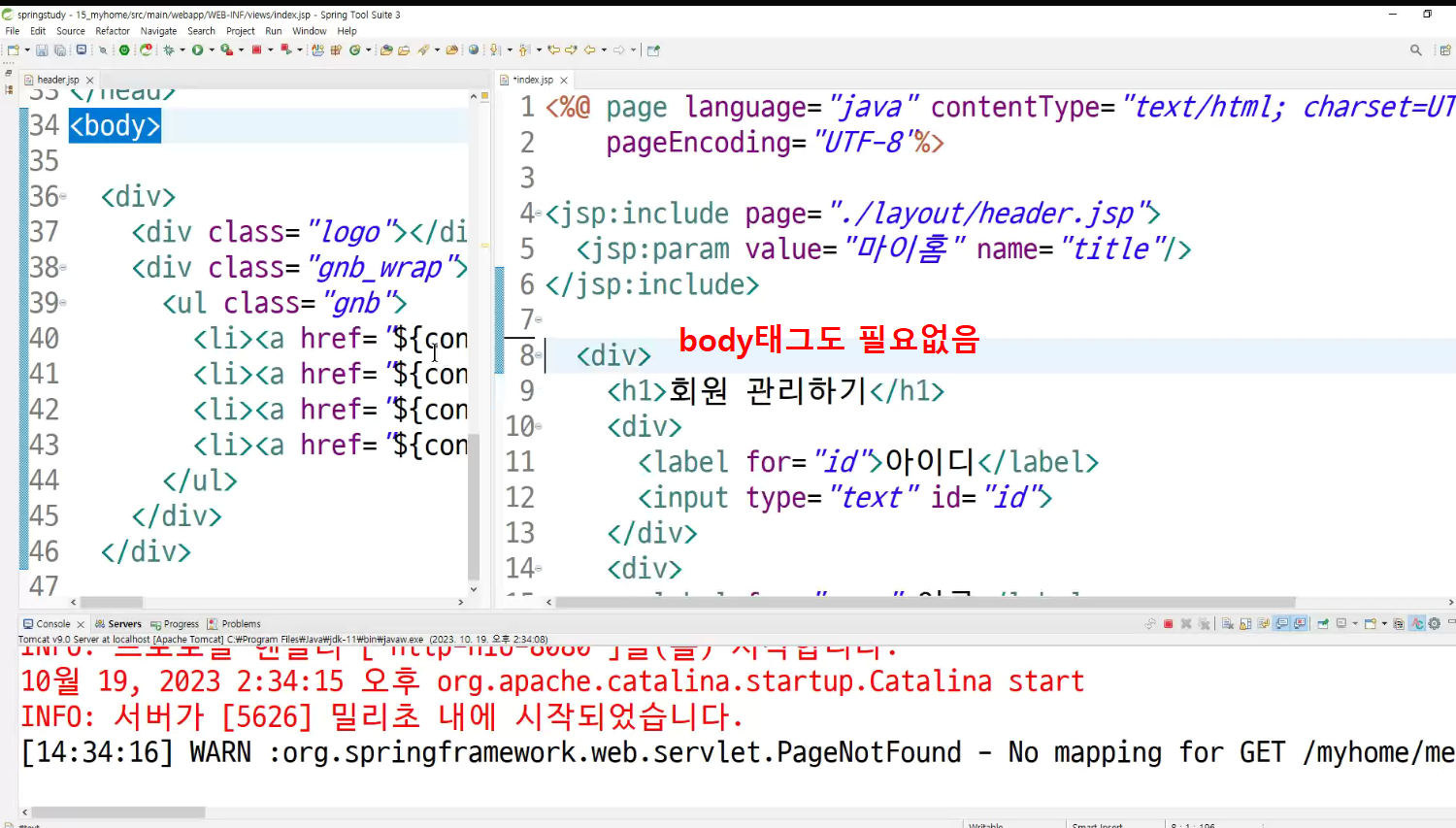Image resolution: width=1456 pixels, height=828 pixels.
Task: Terminate server with console red square
Action: click(1168, 624)
